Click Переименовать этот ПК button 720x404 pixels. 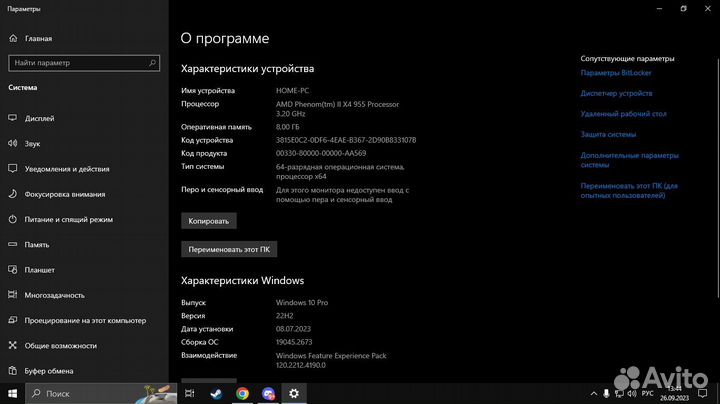229,249
